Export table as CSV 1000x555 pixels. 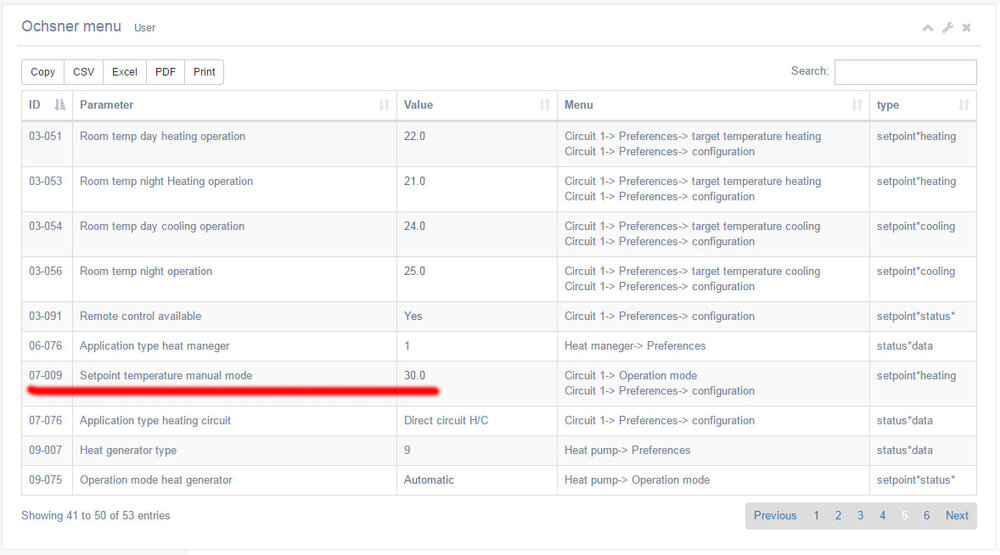point(84,72)
